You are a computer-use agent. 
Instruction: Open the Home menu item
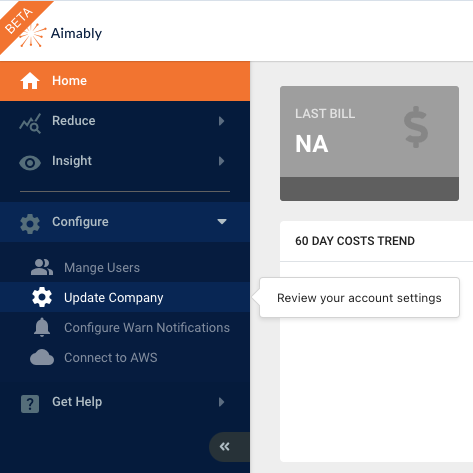click(125, 81)
